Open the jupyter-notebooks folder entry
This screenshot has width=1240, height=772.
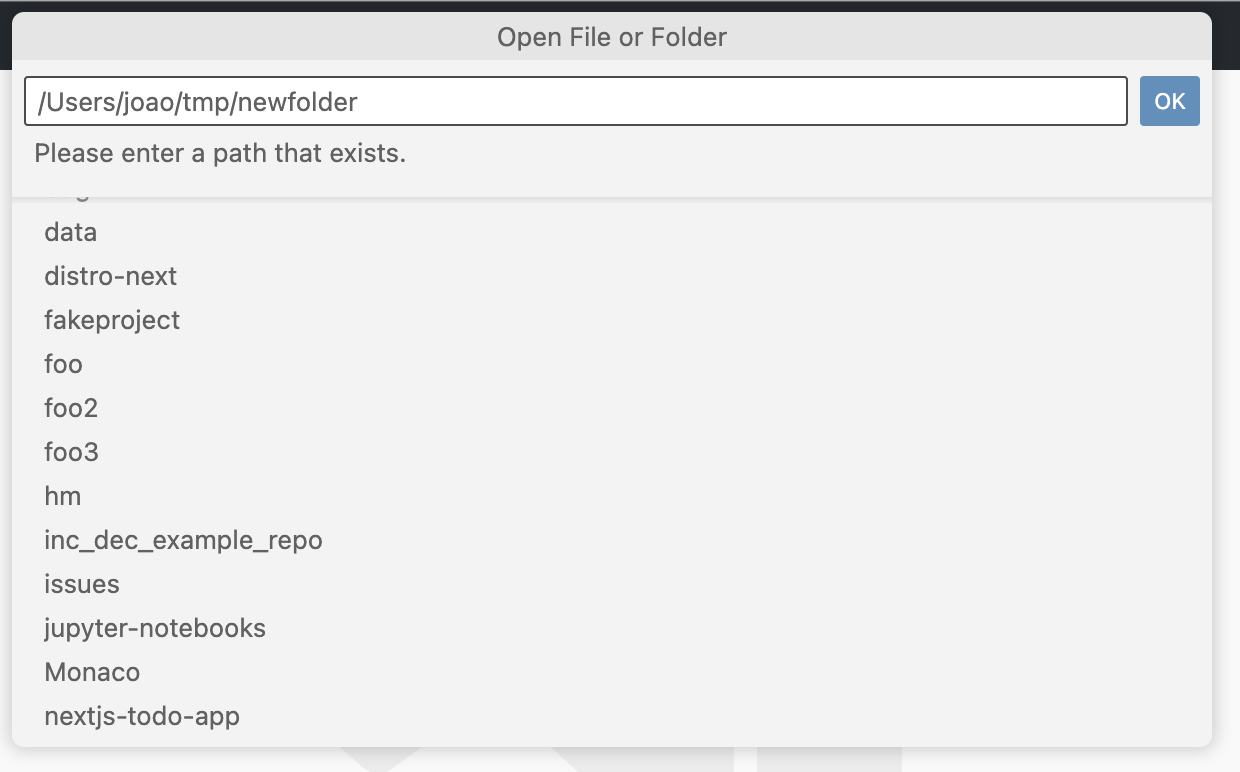click(155, 628)
